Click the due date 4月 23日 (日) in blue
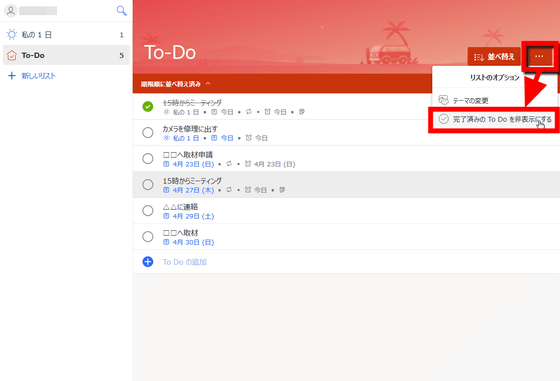Screen dimensions: 560x381 pyautogui.click(x=193, y=164)
